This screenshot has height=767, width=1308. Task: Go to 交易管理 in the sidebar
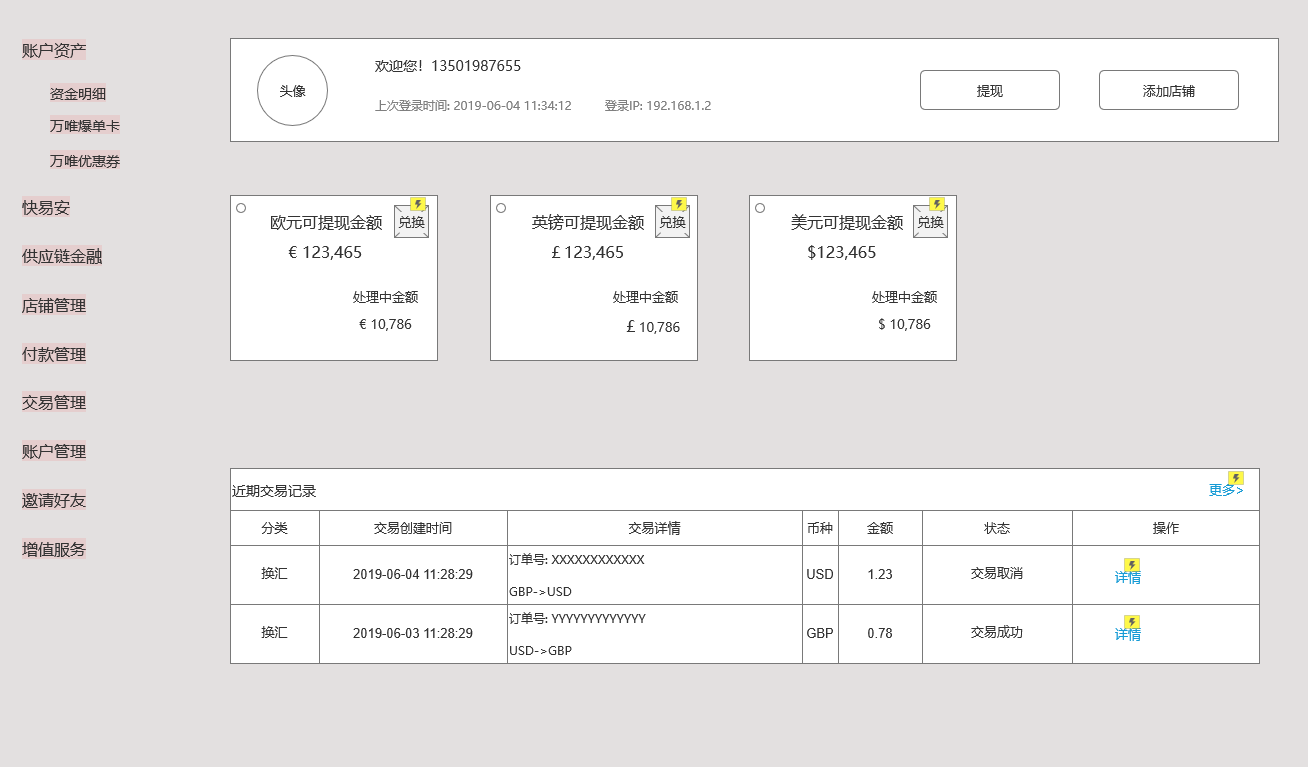54,402
